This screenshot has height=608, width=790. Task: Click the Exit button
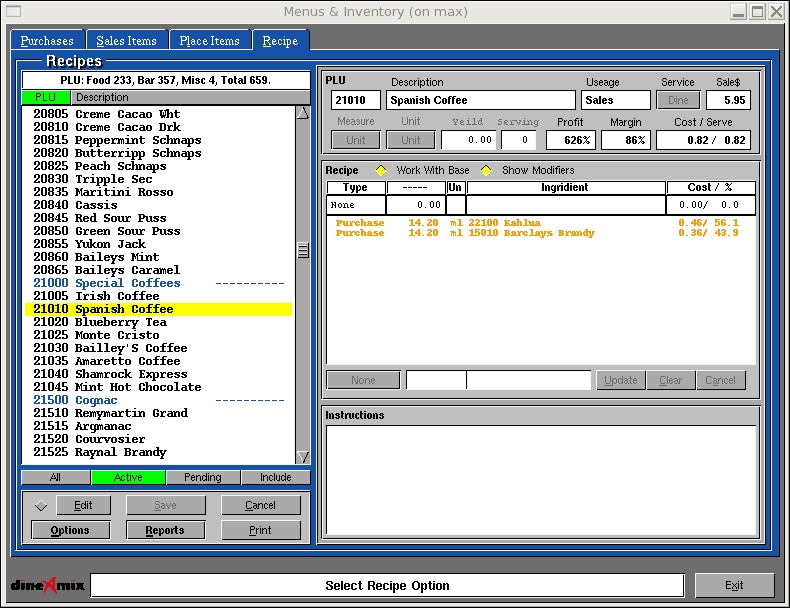point(734,585)
